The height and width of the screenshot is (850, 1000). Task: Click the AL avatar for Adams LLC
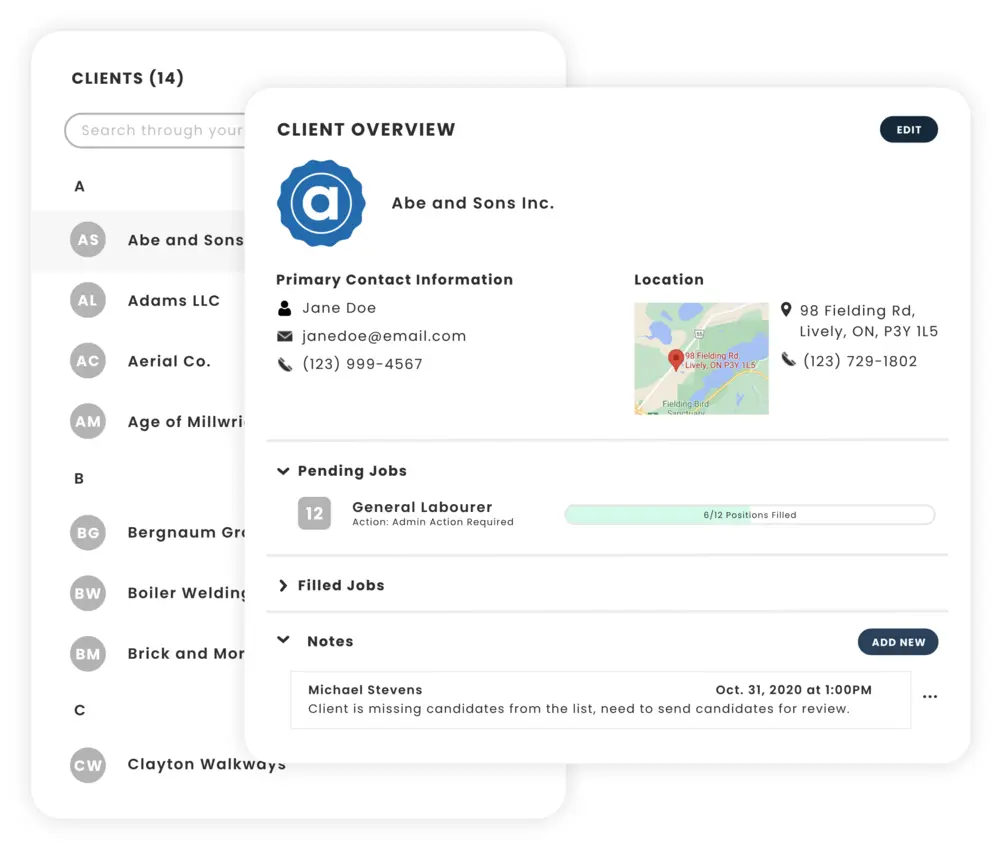[x=87, y=300]
